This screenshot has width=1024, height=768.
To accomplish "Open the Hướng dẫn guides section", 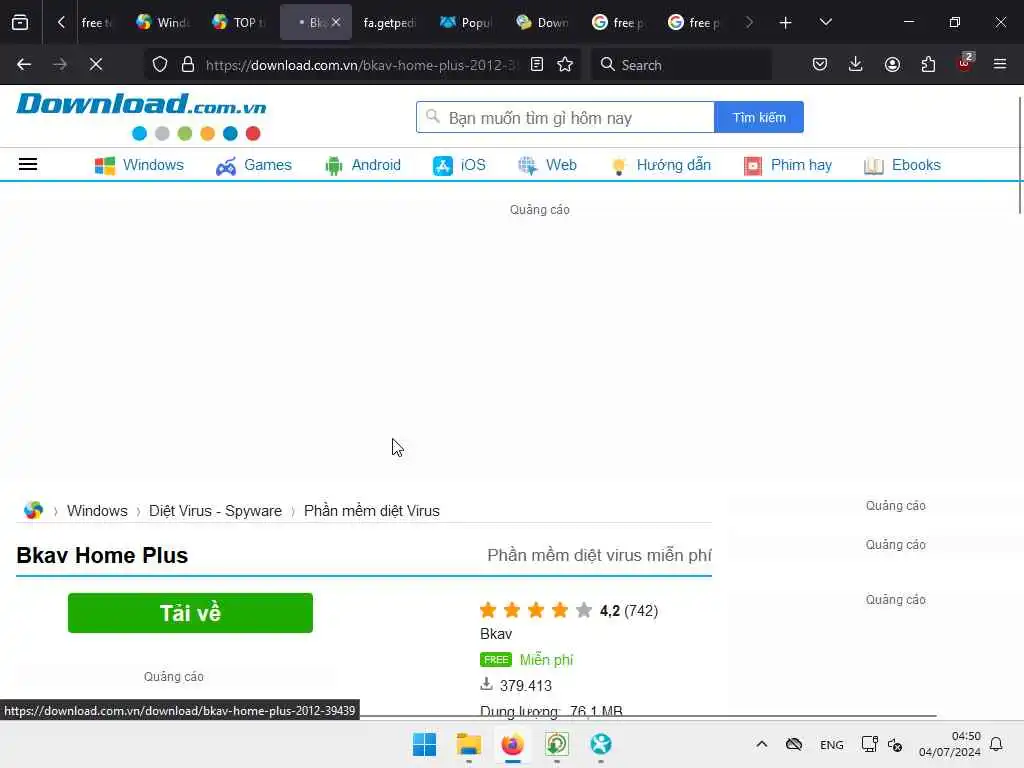I will pos(660,165).
